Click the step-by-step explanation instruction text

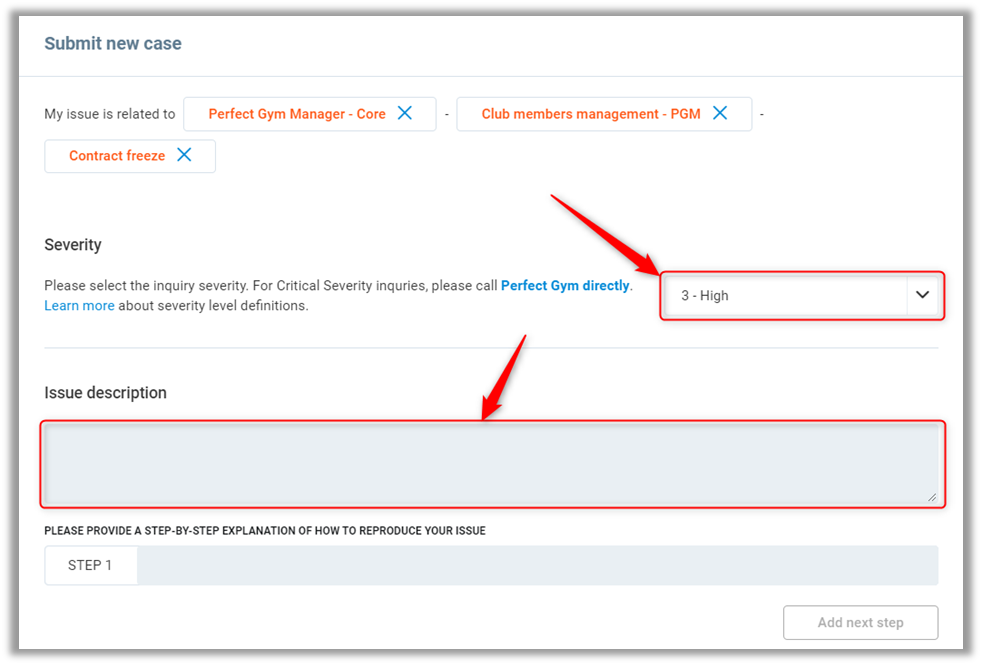(265, 530)
